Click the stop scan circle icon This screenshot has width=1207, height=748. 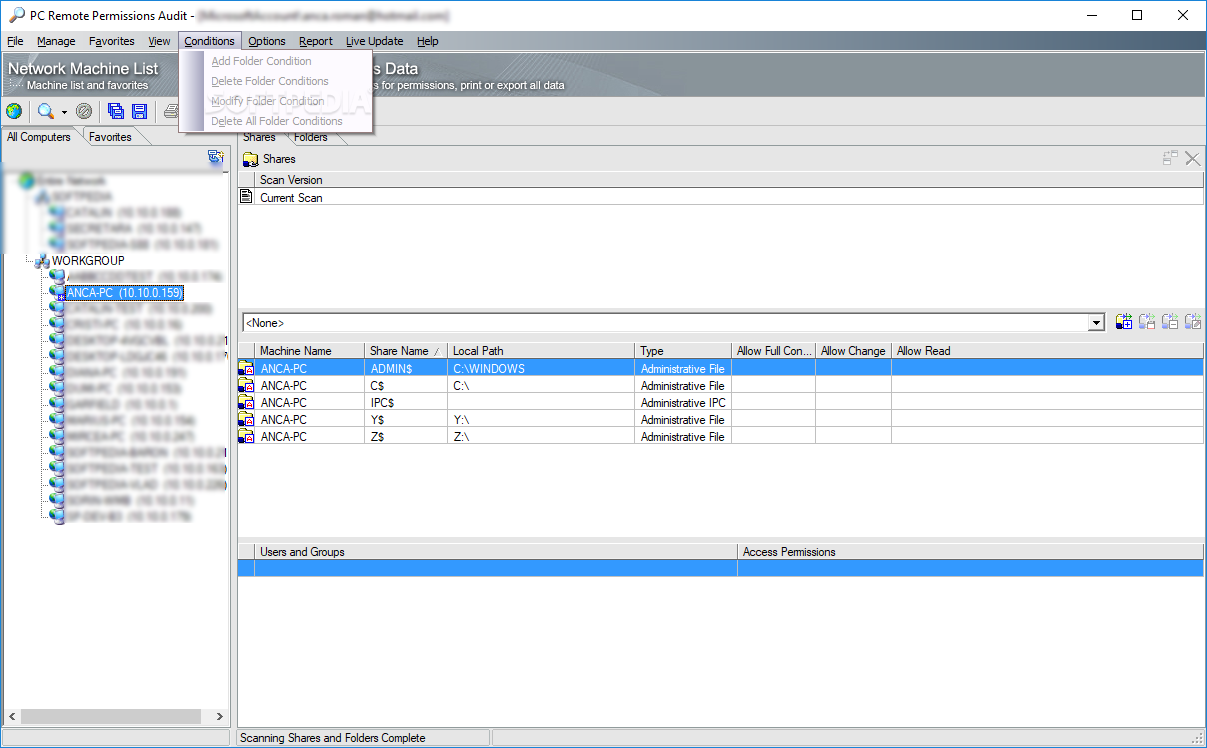[x=84, y=111]
